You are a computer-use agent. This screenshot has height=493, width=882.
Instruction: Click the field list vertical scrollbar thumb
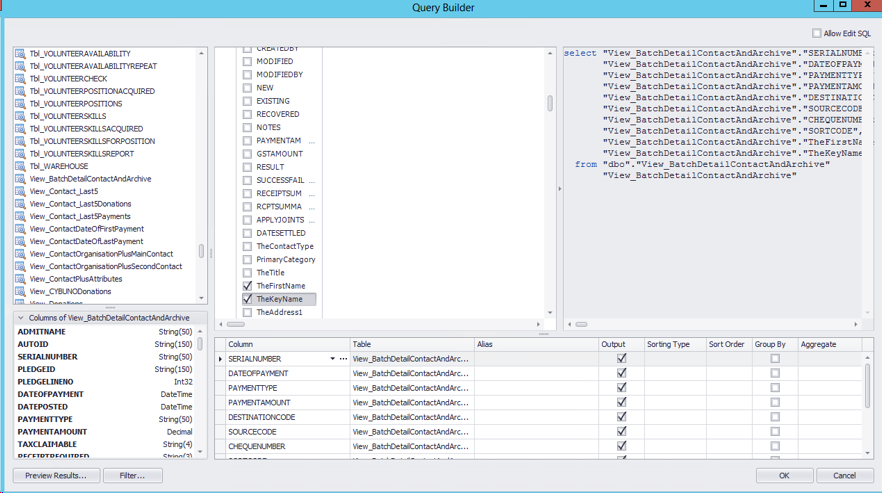[x=550, y=103]
